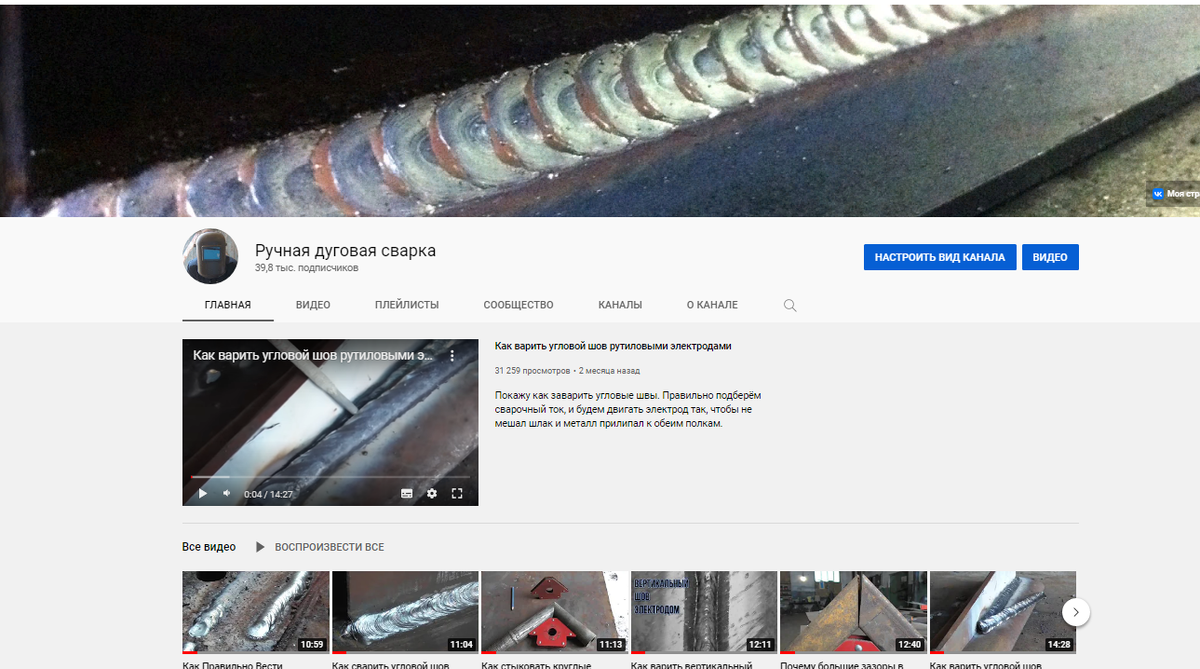This screenshot has width=1200, height=669.
Task: Open the 'Как варить угловой шов рутиловыми электродами' title link
Action: click(613, 346)
